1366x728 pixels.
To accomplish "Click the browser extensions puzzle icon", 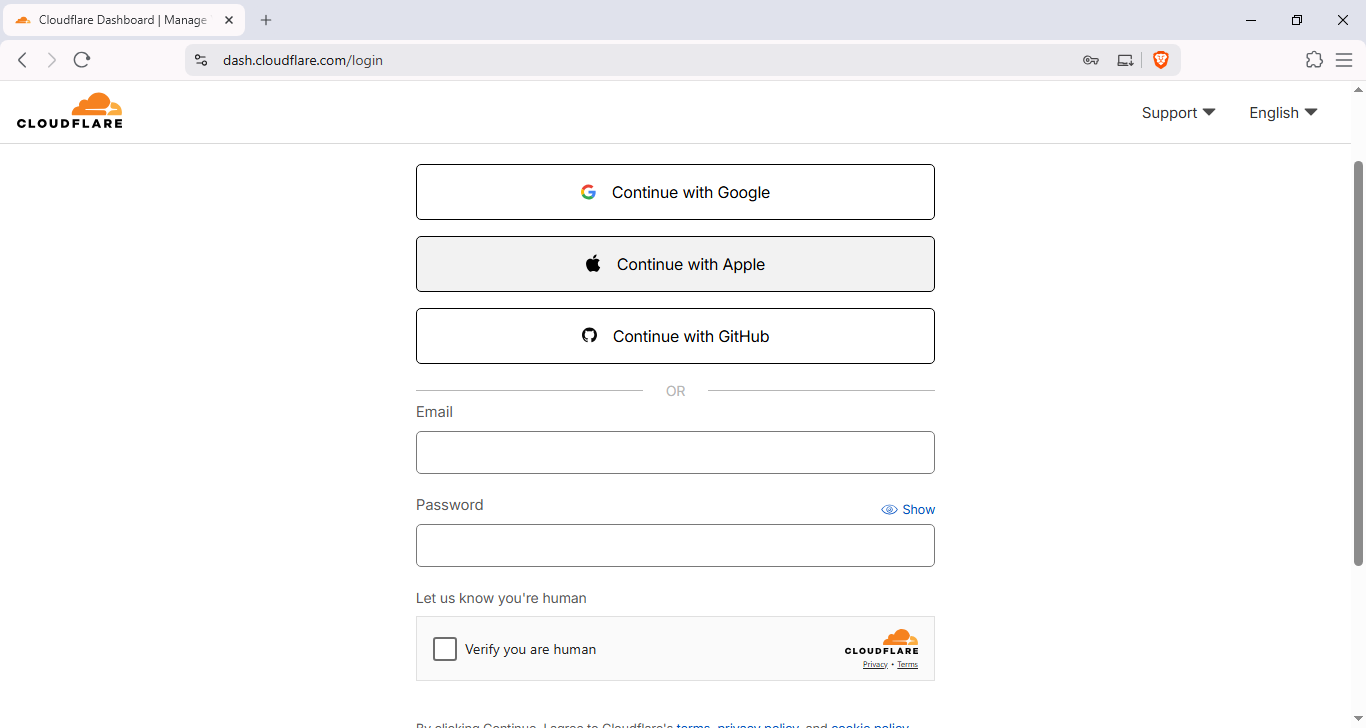I will pyautogui.click(x=1314, y=60).
